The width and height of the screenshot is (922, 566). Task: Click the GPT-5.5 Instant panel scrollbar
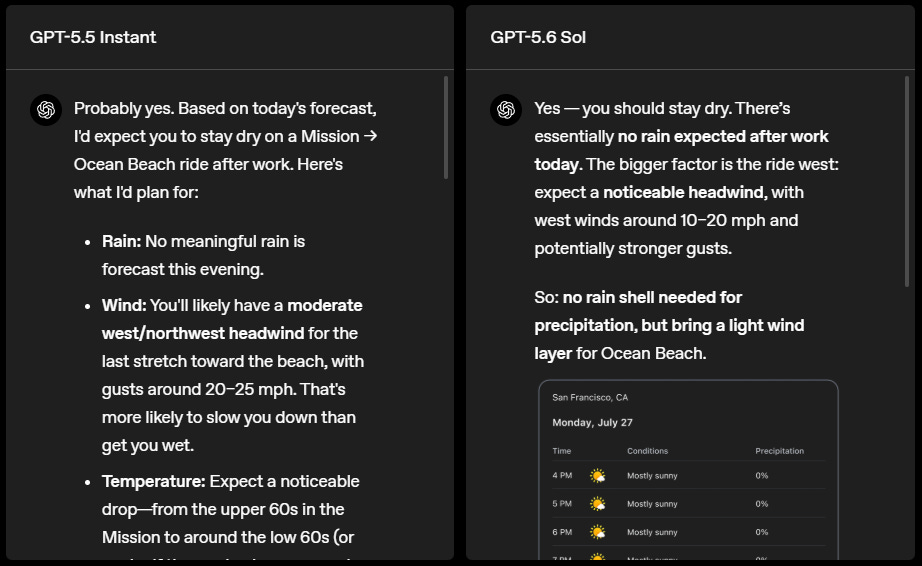click(x=446, y=127)
